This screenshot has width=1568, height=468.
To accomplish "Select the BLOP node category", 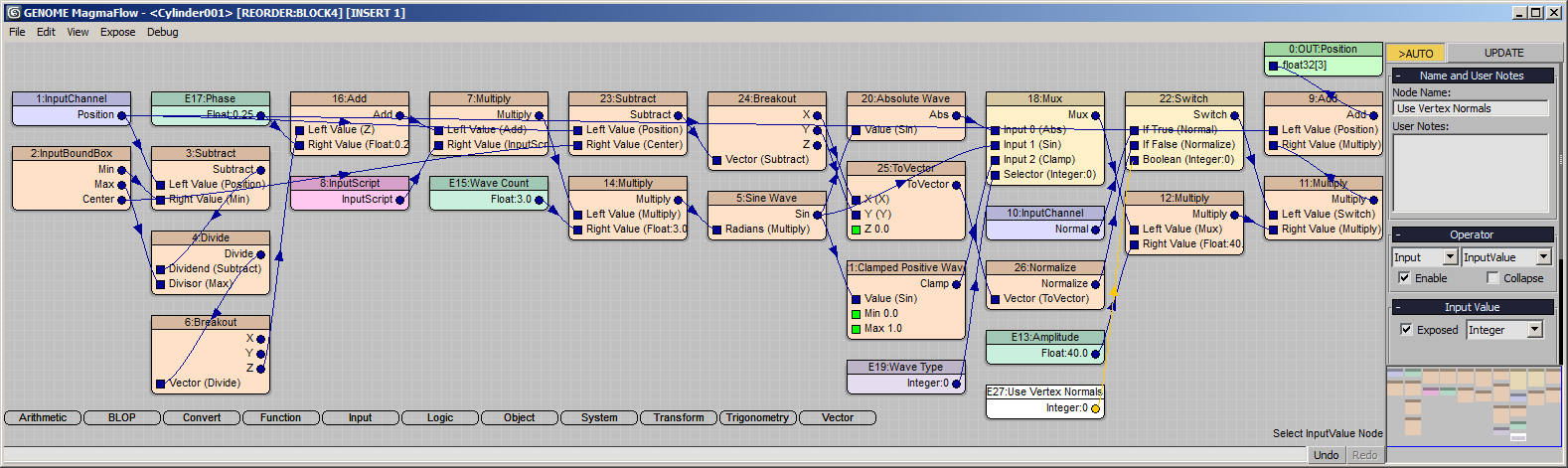I will (x=122, y=418).
